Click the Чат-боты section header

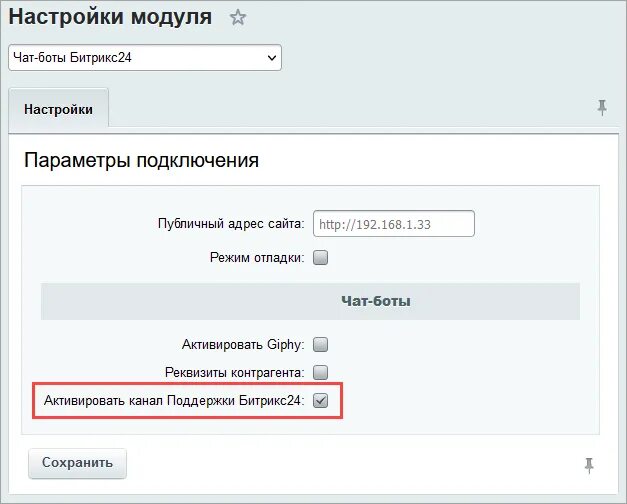pos(310,301)
